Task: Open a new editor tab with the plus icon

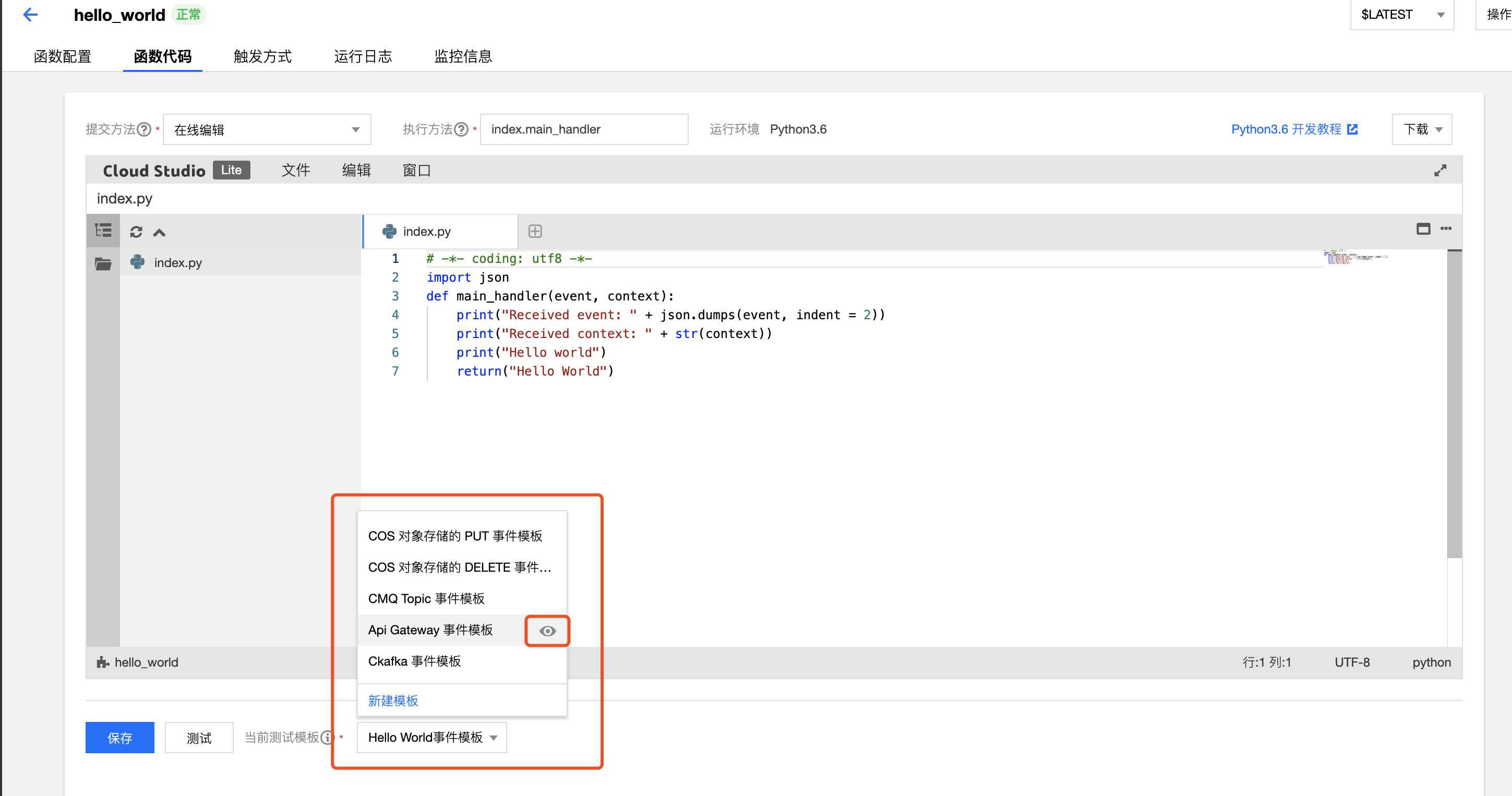Action: coord(535,231)
